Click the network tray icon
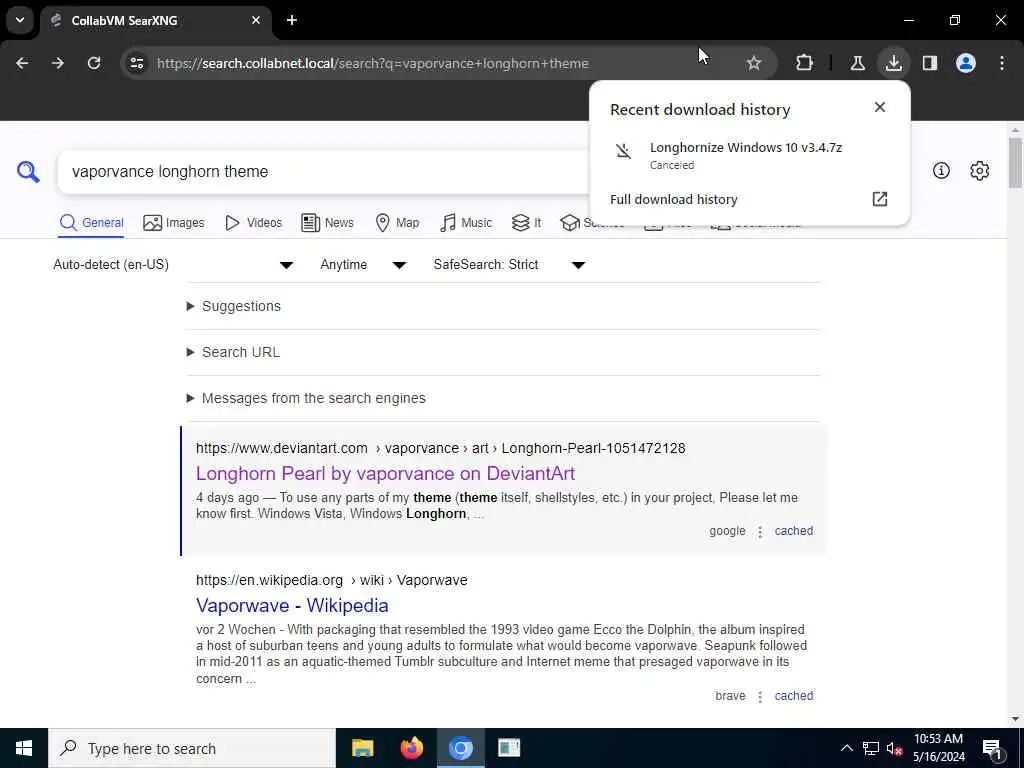 [871, 748]
